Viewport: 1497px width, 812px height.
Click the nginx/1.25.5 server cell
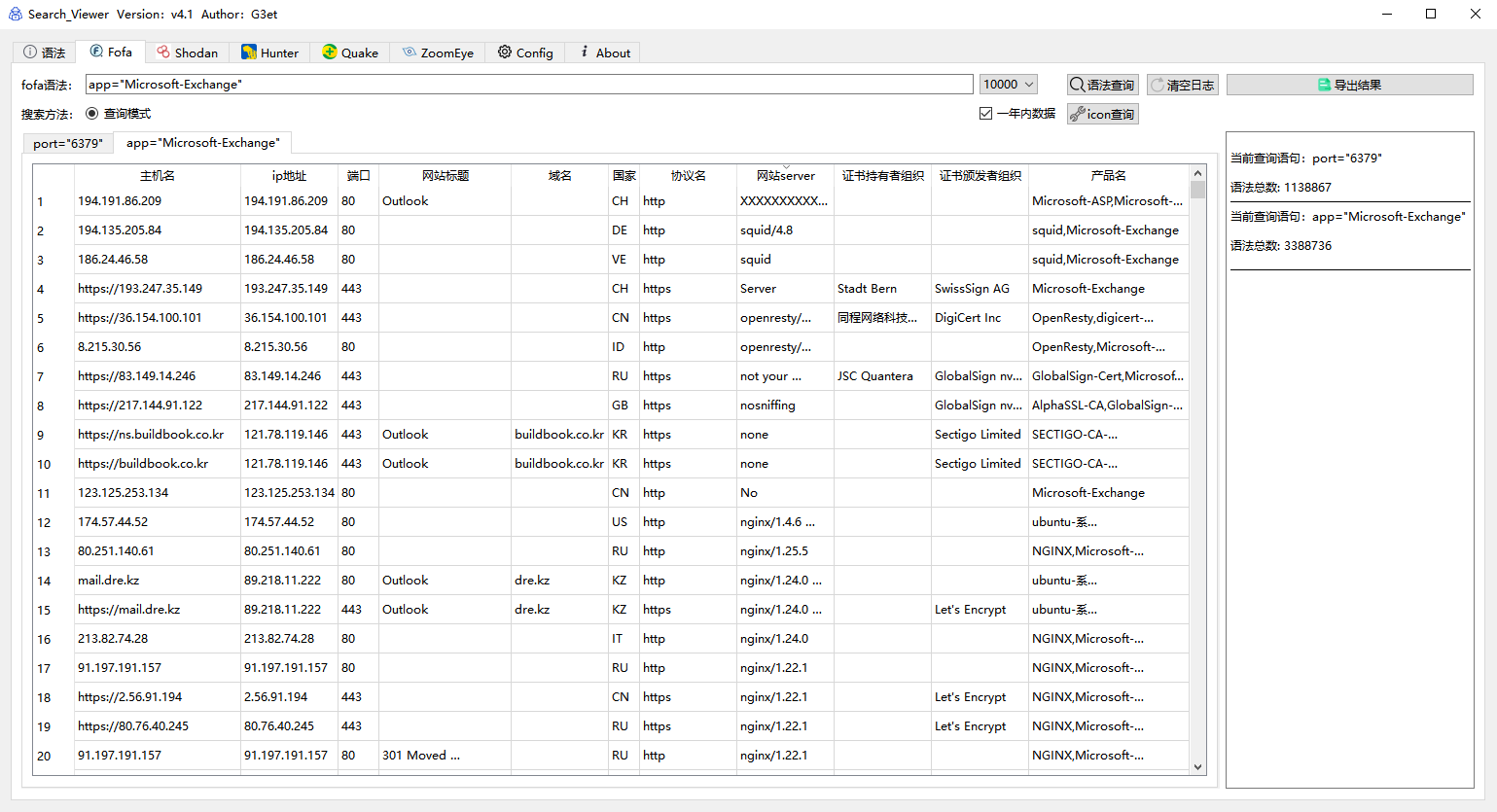tap(786, 551)
